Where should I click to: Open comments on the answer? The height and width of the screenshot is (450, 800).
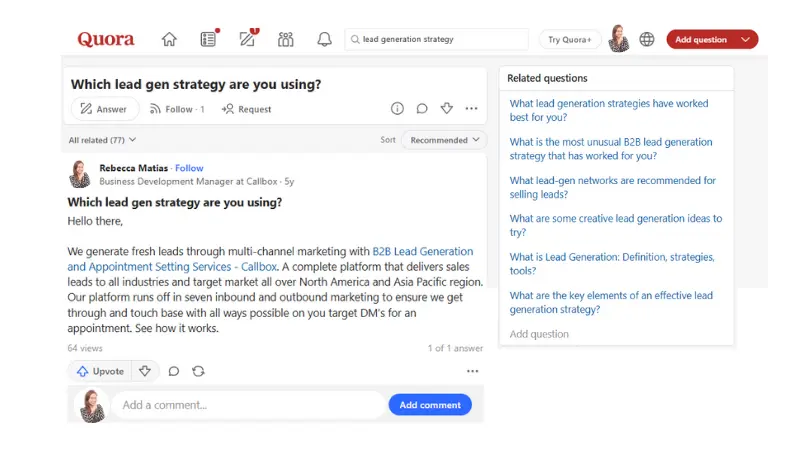173,371
